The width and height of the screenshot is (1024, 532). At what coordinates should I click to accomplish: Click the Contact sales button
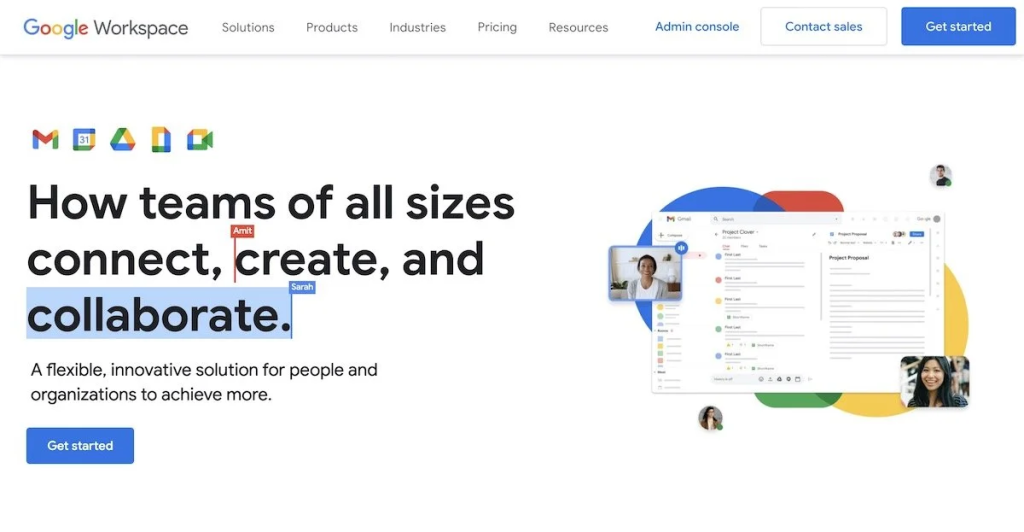[824, 27]
